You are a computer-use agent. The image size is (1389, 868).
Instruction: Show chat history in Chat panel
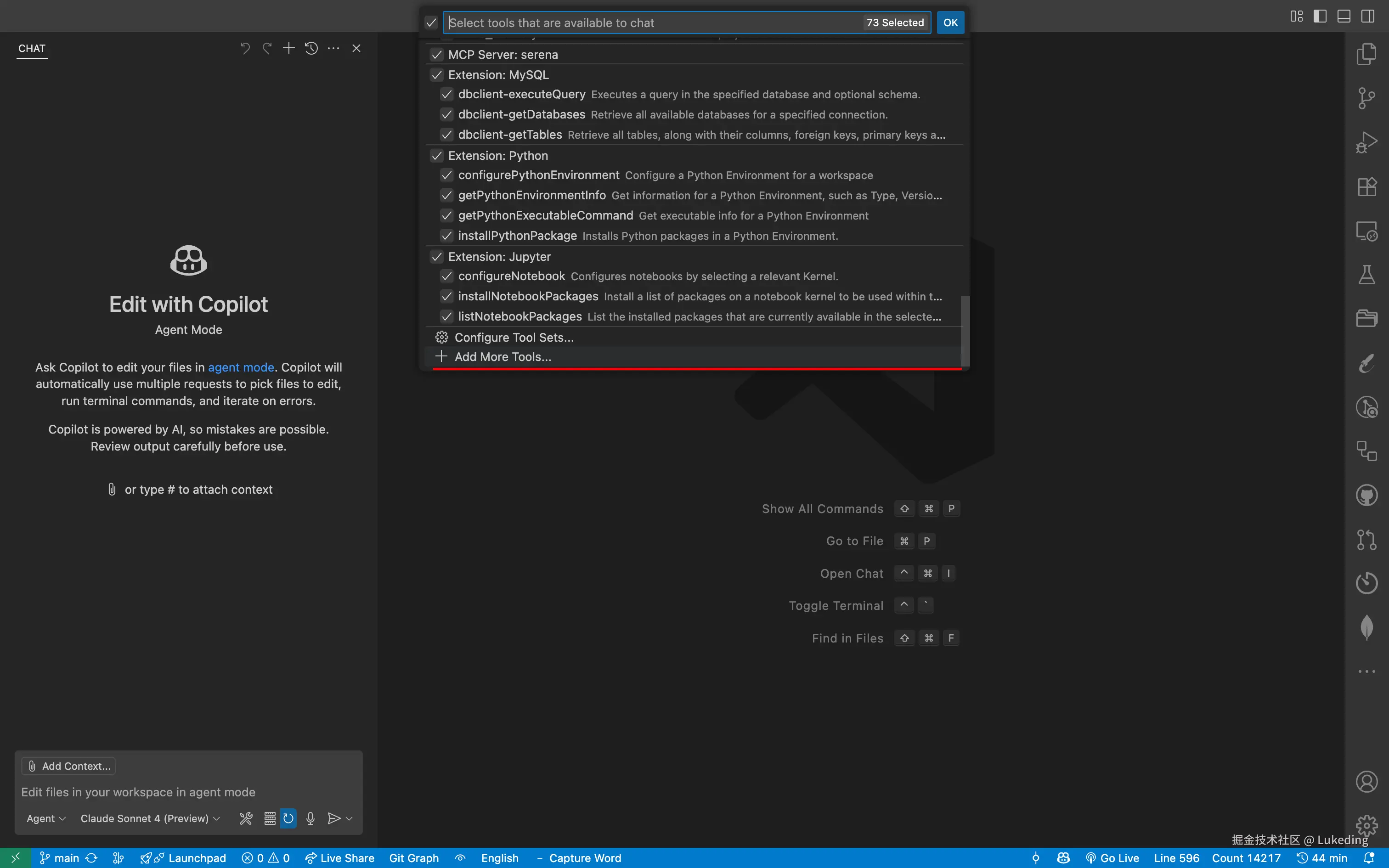pos(311,48)
